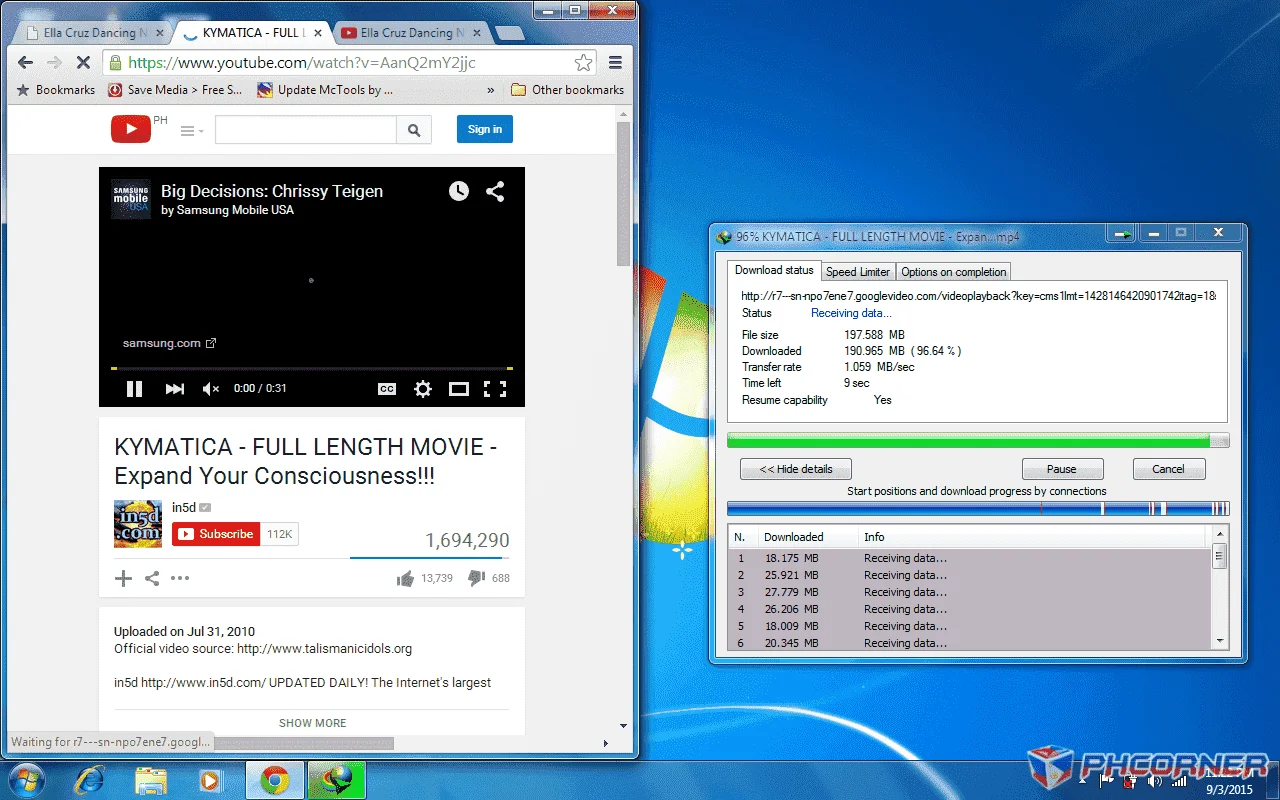The height and width of the screenshot is (800, 1280).
Task: Click the YouTube logo home icon
Action: (131, 129)
